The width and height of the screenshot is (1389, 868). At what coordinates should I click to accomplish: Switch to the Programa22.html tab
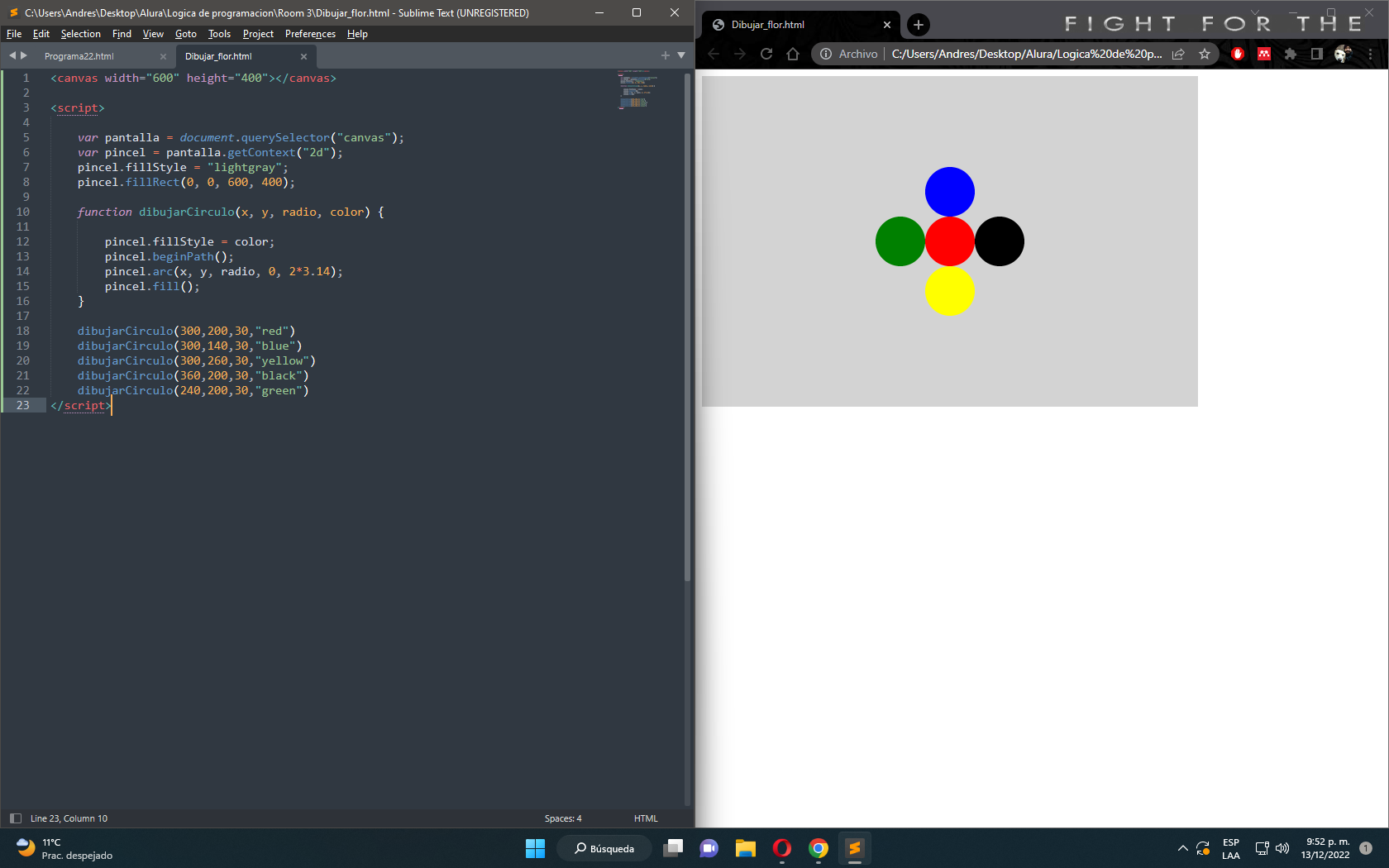(79, 56)
